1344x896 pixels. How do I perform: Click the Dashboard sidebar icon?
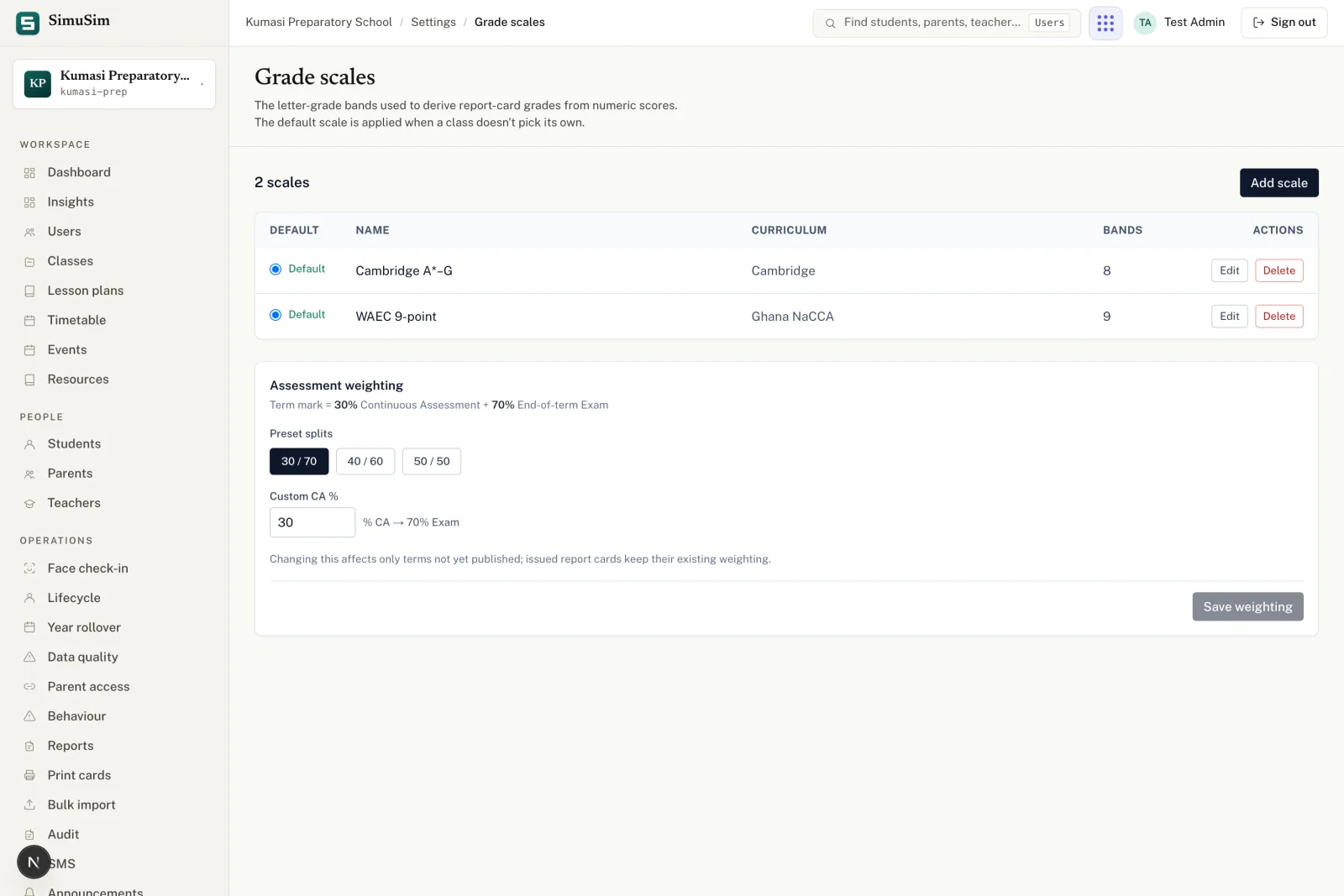click(29, 173)
